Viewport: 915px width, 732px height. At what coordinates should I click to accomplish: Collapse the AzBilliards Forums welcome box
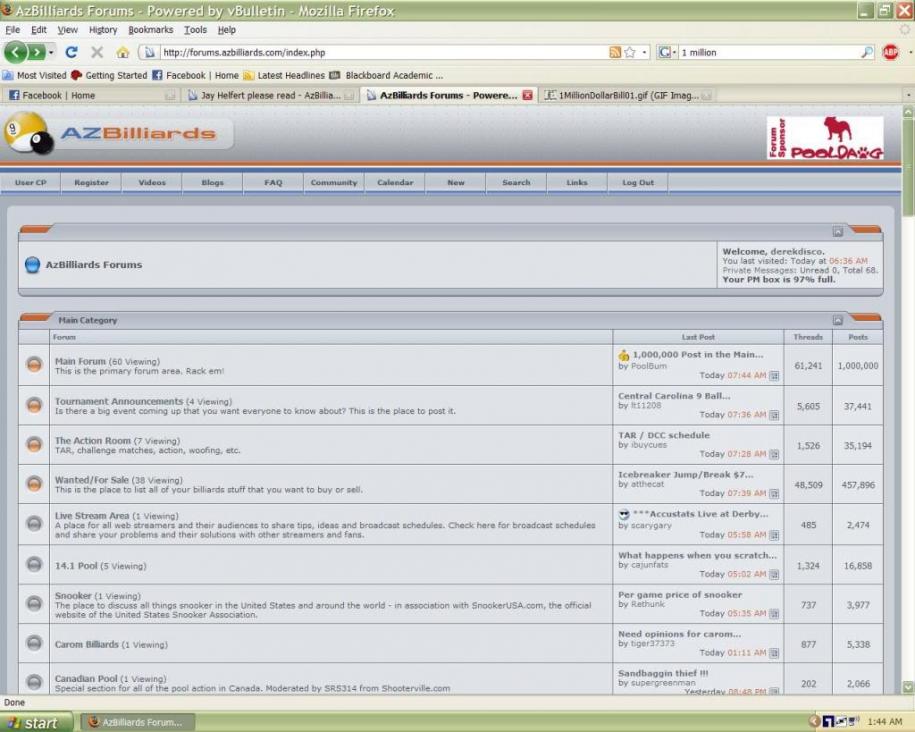click(x=838, y=231)
